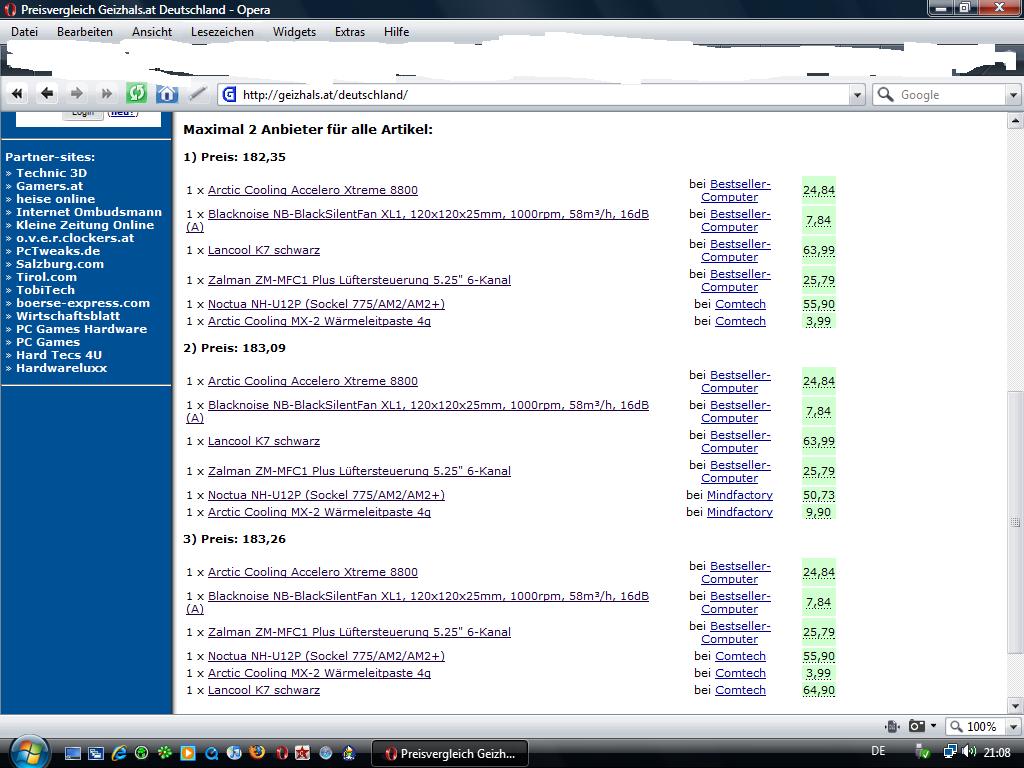
Task: Click the DE language indicator in the taskbar
Action: (x=878, y=751)
